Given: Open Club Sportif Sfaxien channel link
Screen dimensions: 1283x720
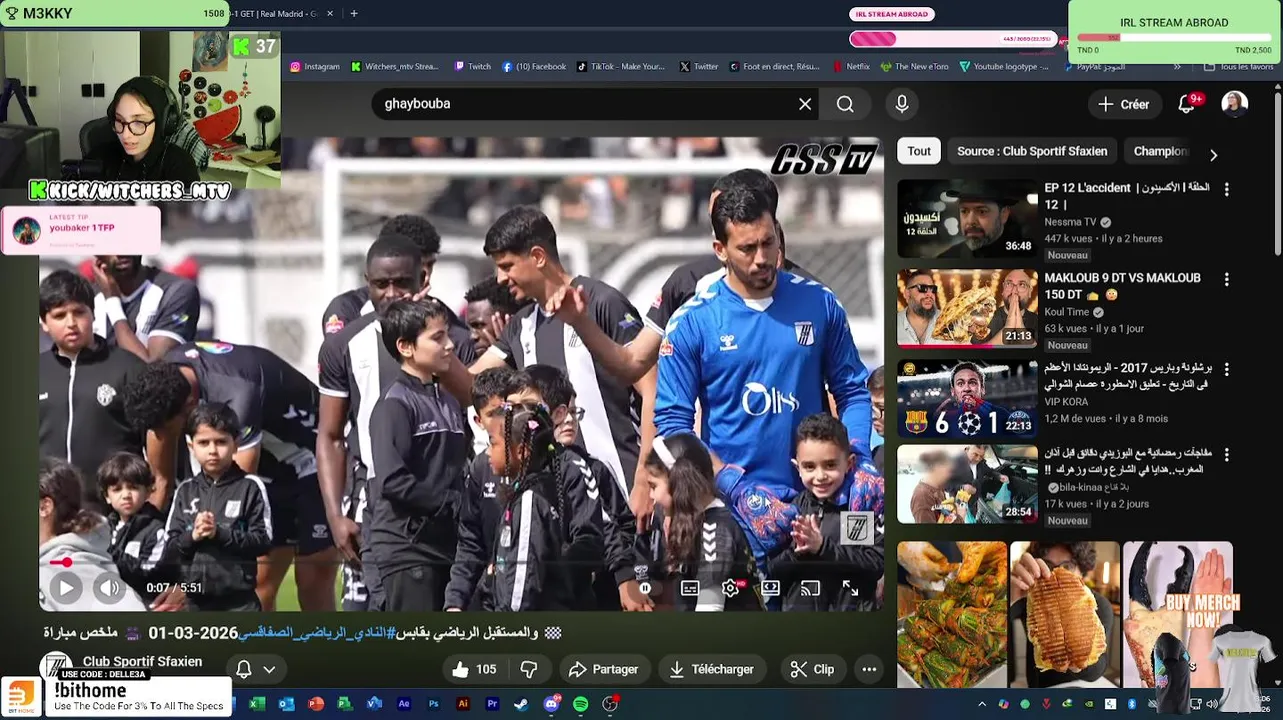Looking at the screenshot, I should [x=142, y=661].
